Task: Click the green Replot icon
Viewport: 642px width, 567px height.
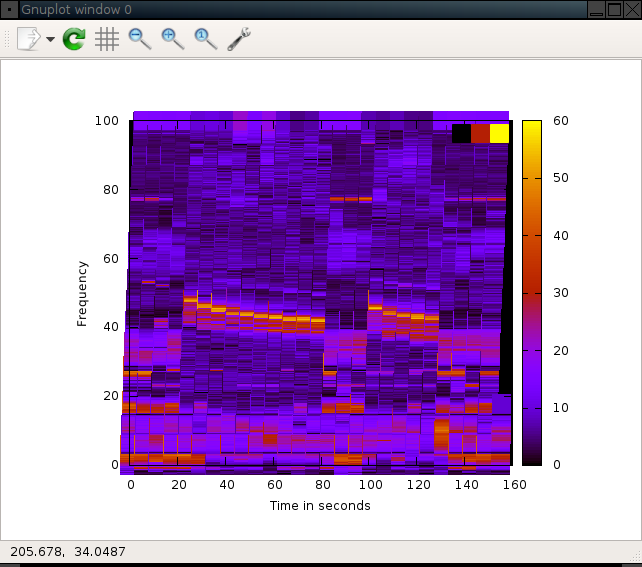Action: [74, 39]
